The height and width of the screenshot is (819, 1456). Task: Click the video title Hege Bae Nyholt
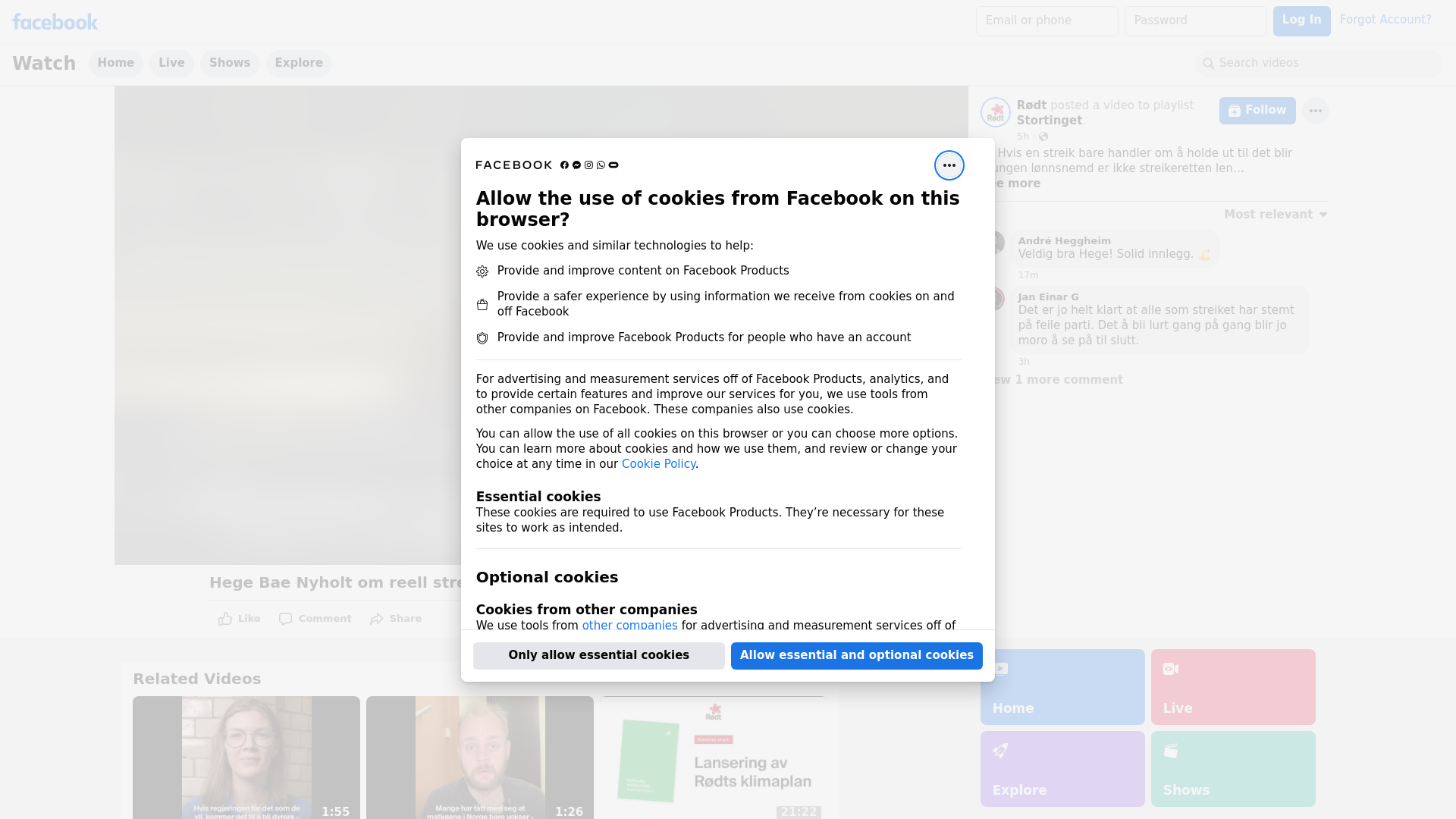pos(335,582)
